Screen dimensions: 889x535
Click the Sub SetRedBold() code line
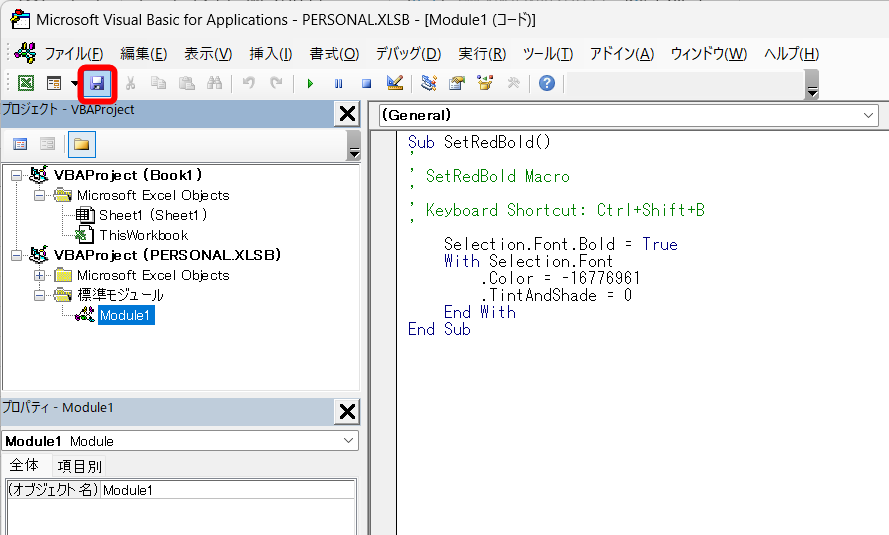[479, 142]
